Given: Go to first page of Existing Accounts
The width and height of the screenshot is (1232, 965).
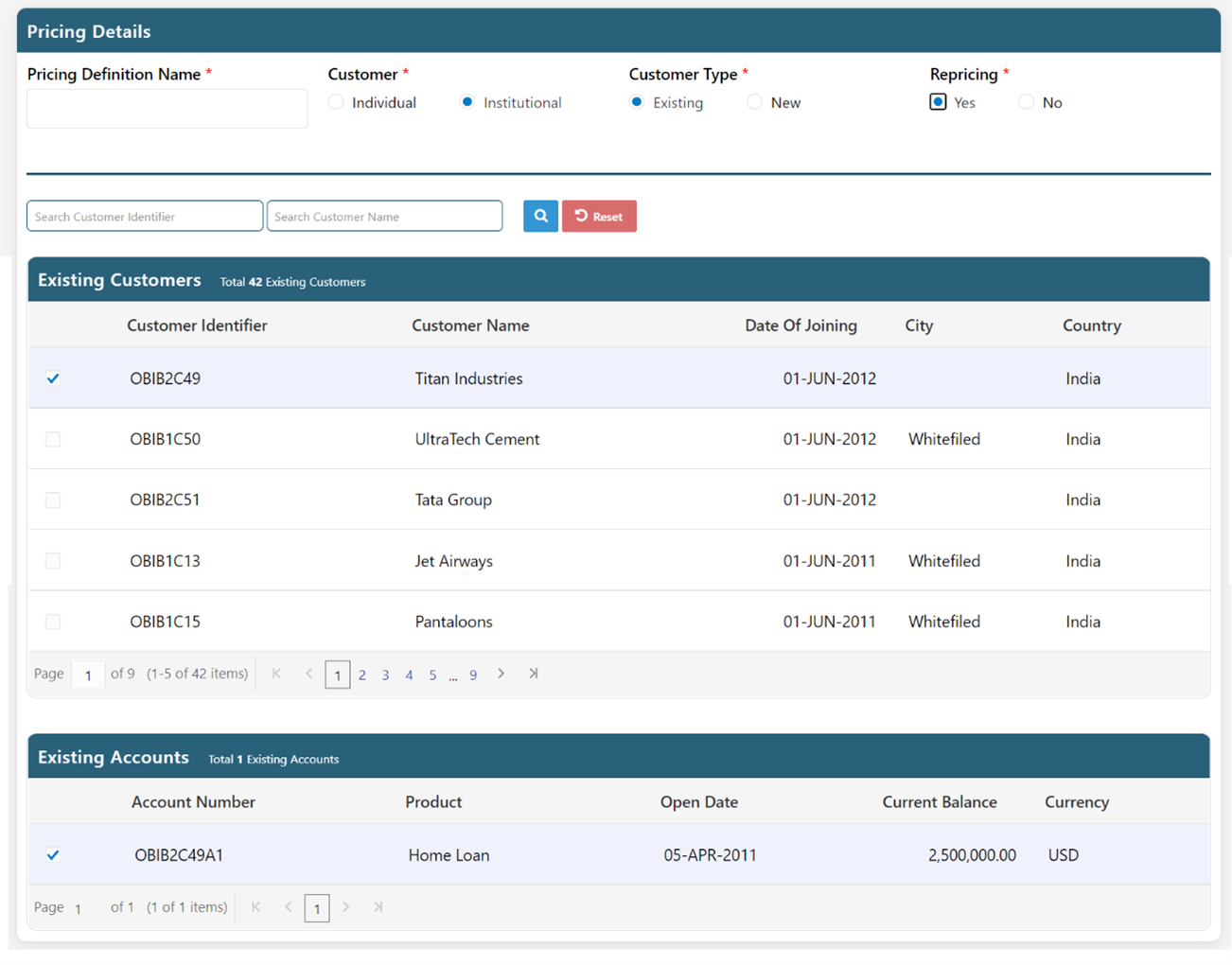Looking at the screenshot, I should click(255, 907).
